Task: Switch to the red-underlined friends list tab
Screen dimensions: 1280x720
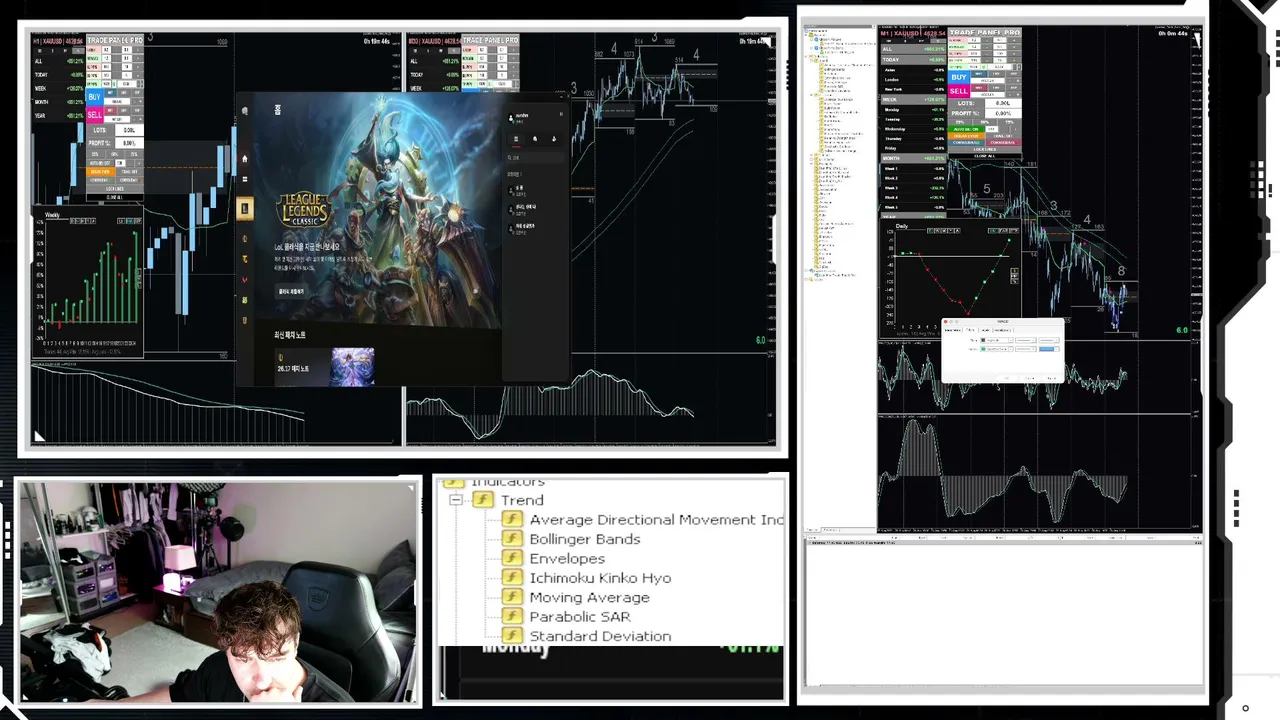Action: tap(516, 140)
